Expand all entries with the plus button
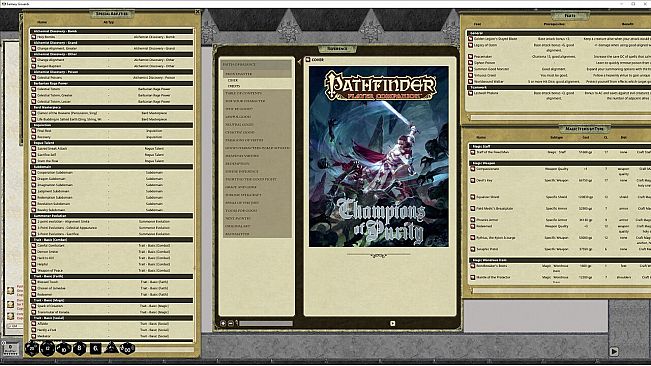The width and height of the screenshot is (651, 366). pos(223,323)
